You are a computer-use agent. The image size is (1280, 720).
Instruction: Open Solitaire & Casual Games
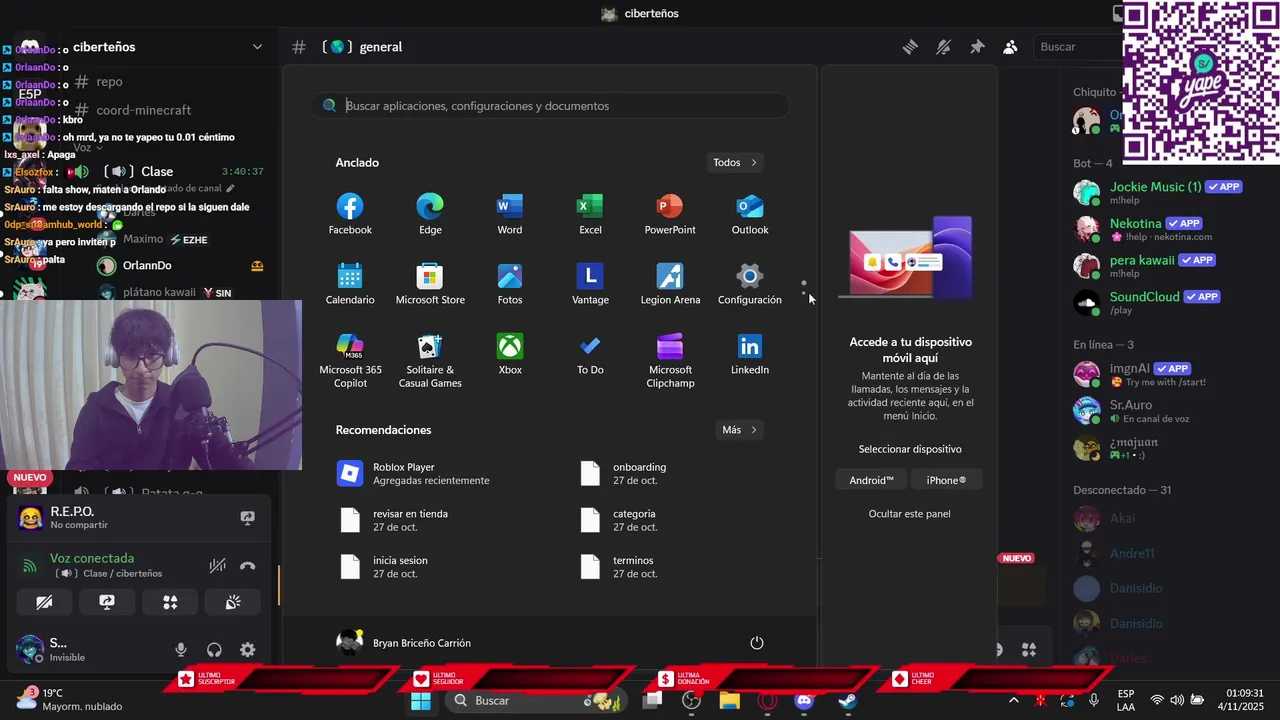tap(430, 361)
